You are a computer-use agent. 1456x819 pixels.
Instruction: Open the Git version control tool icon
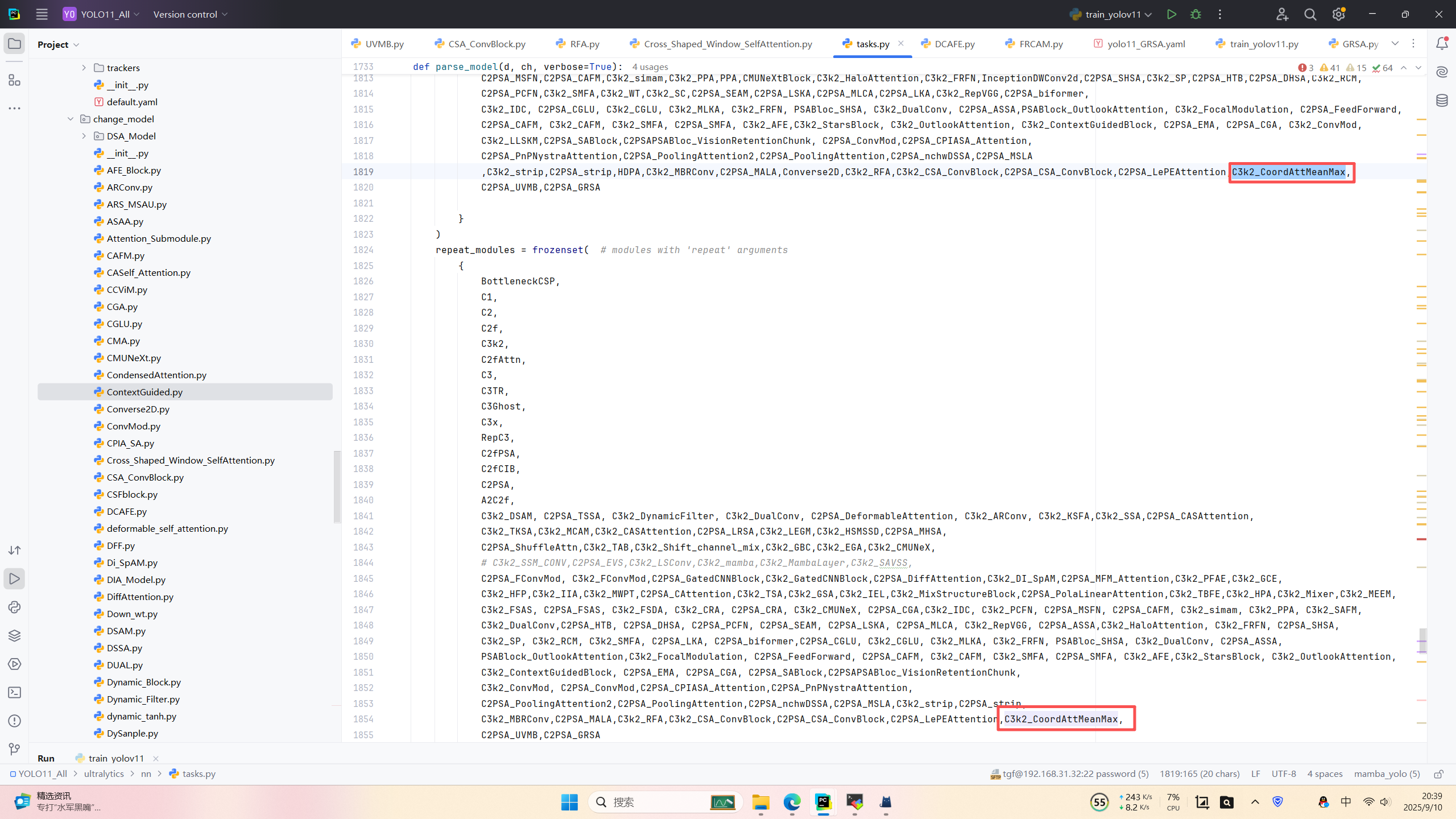[15, 749]
